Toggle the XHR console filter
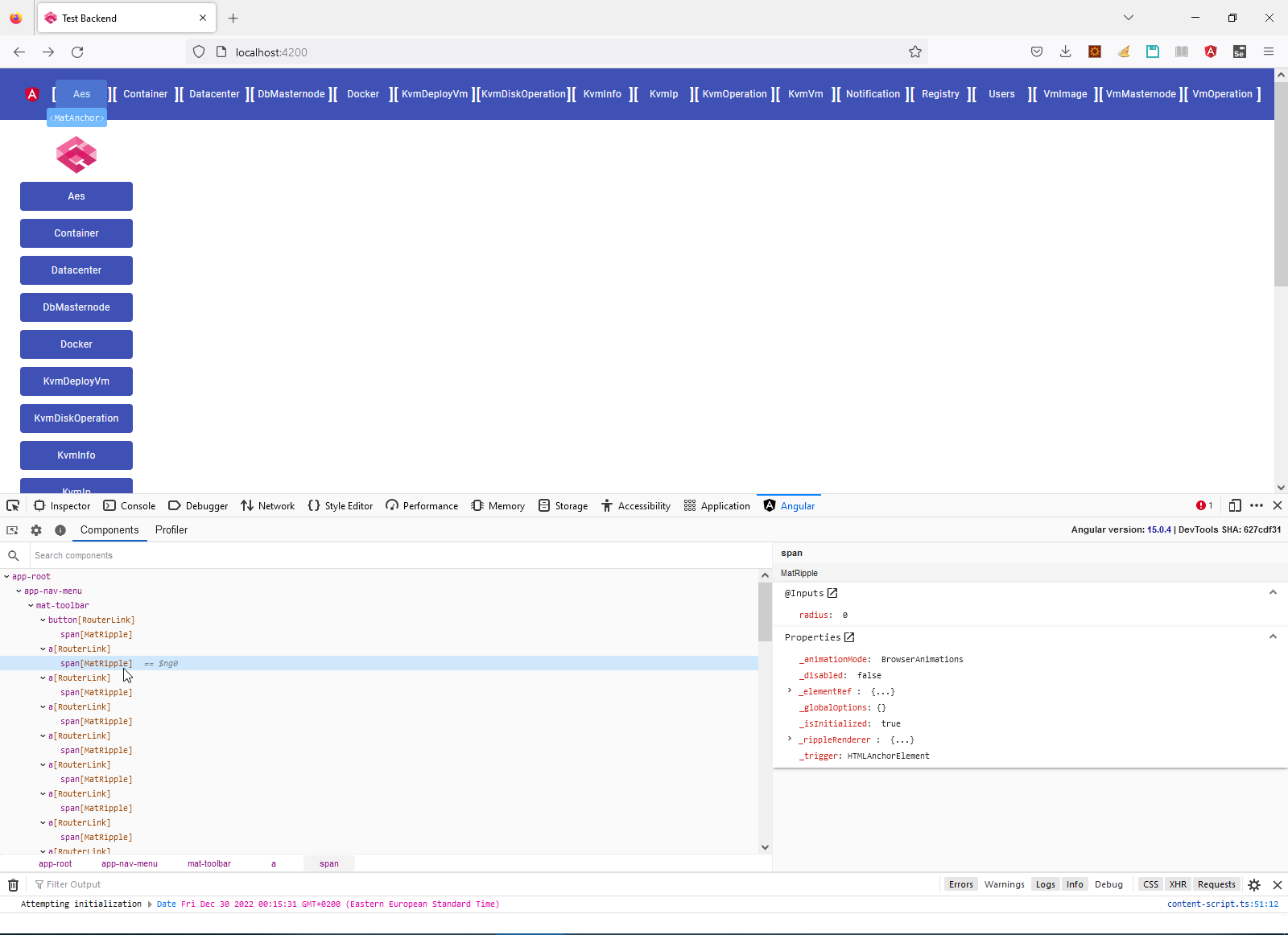 click(1178, 884)
